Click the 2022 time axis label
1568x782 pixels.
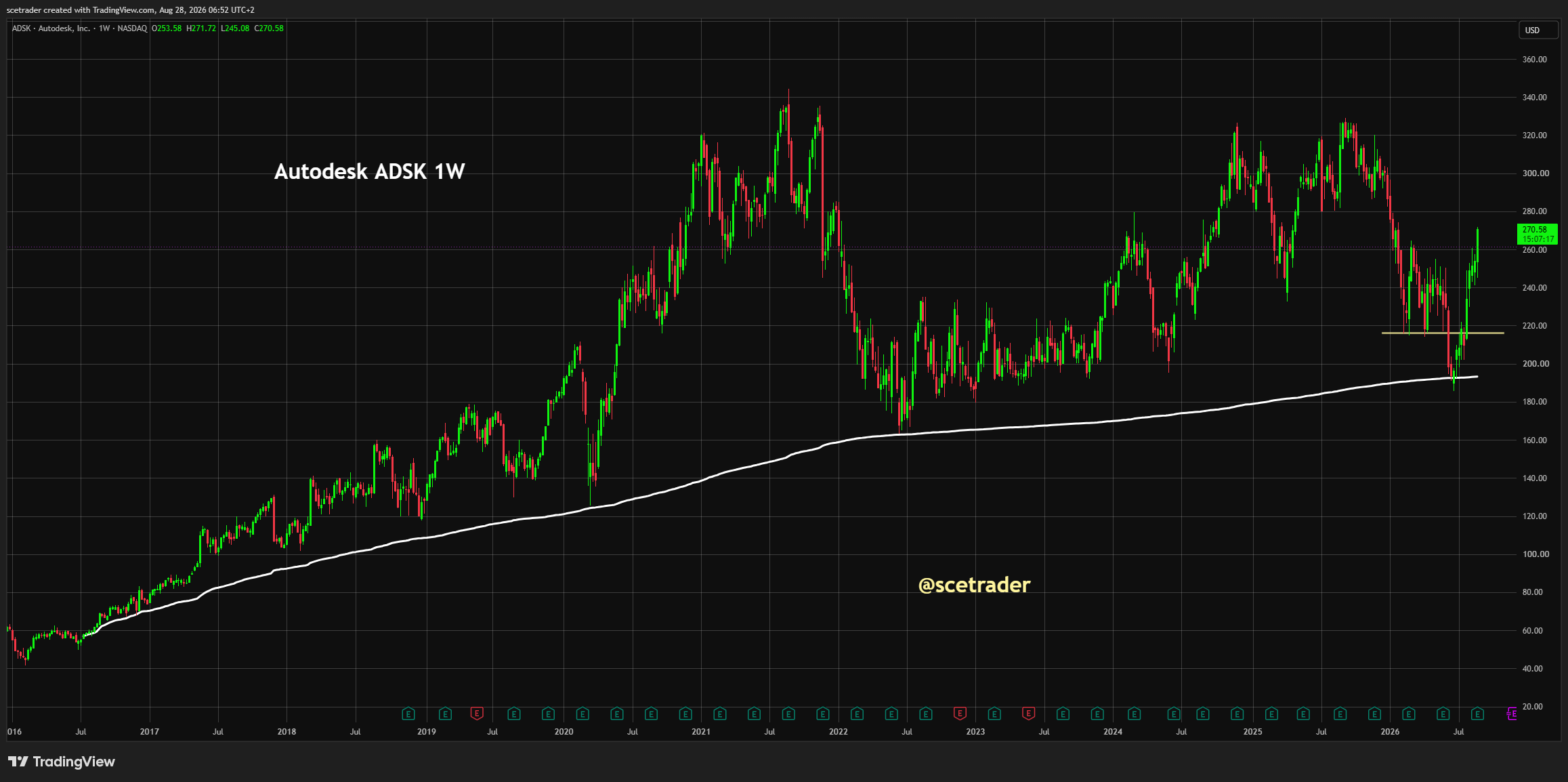(839, 732)
